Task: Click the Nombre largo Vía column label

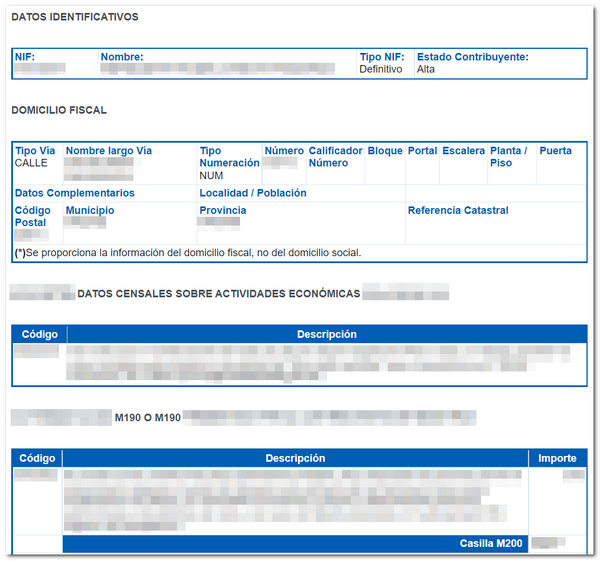Action: [x=109, y=151]
